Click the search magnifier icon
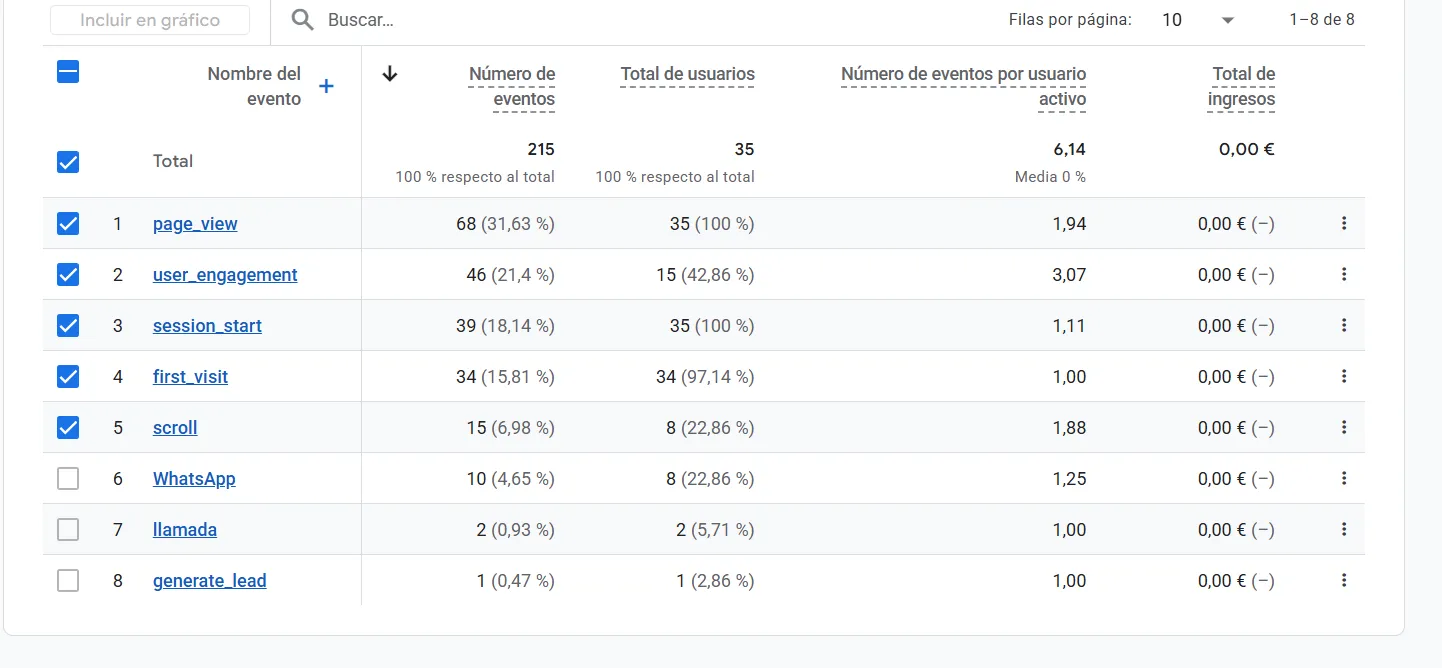1442x668 pixels. click(x=303, y=20)
